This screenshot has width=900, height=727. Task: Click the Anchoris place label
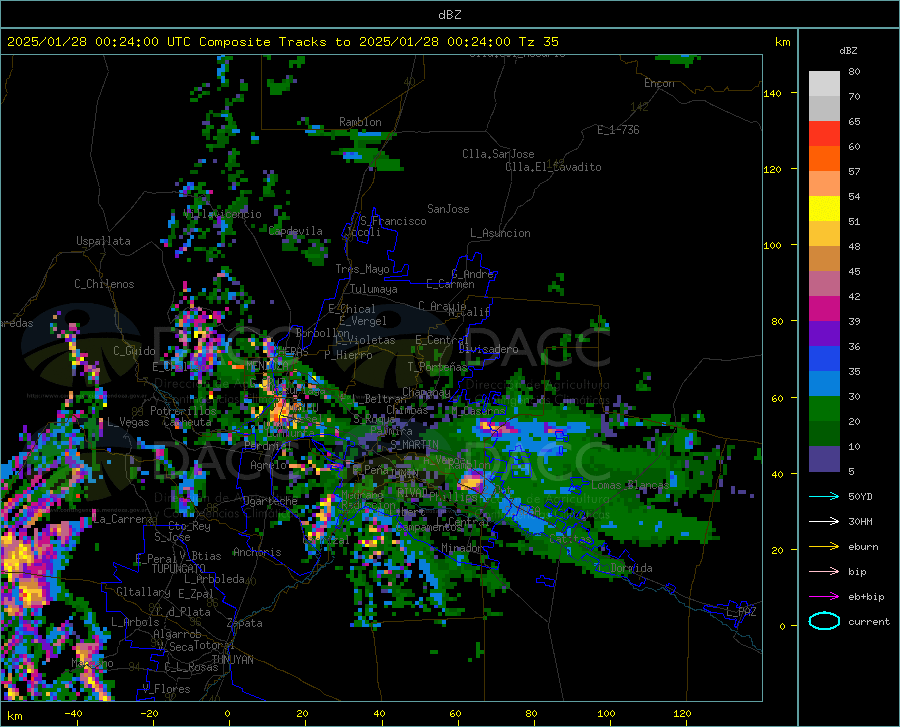(257, 552)
